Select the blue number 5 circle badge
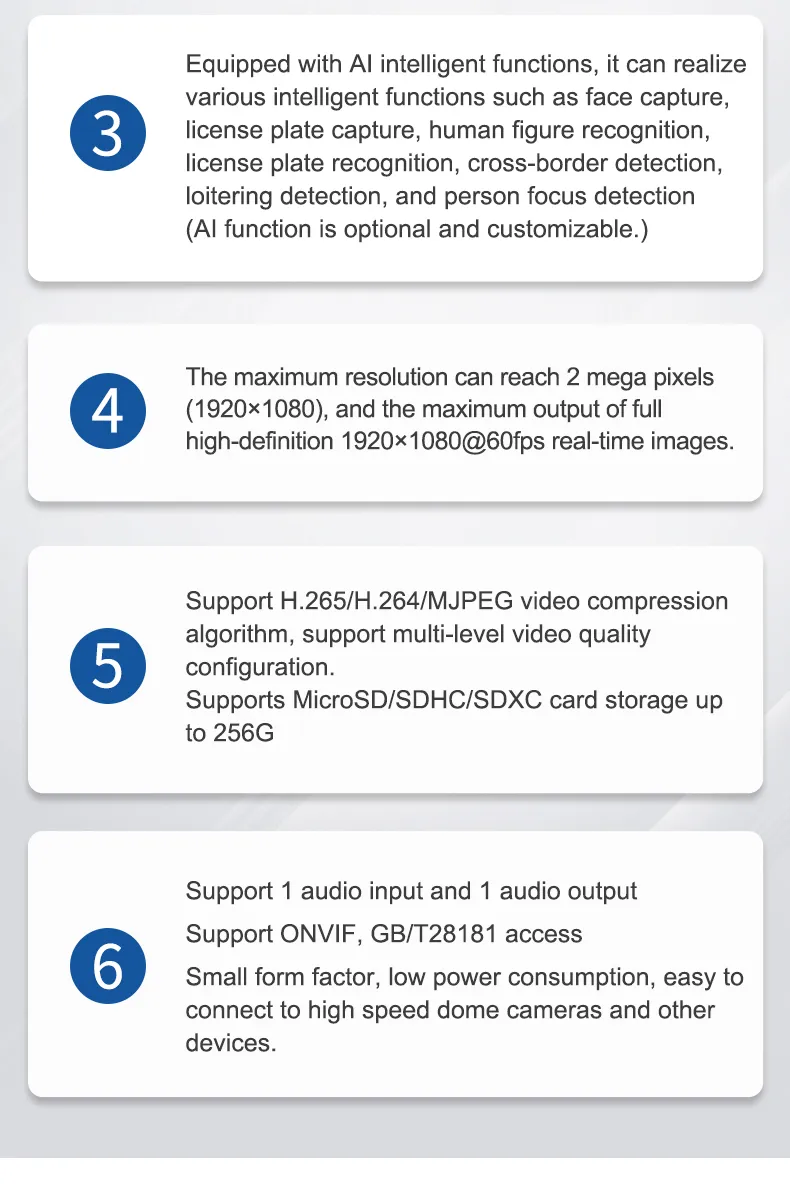The width and height of the screenshot is (790, 1196). [106, 667]
